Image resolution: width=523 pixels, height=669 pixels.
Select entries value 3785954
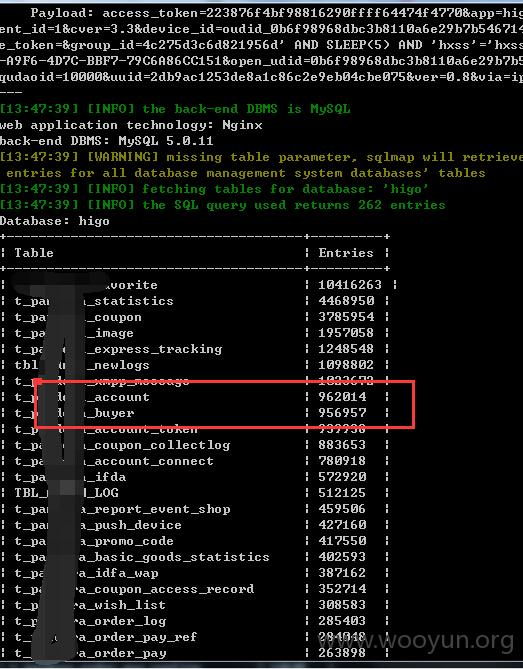click(346, 317)
